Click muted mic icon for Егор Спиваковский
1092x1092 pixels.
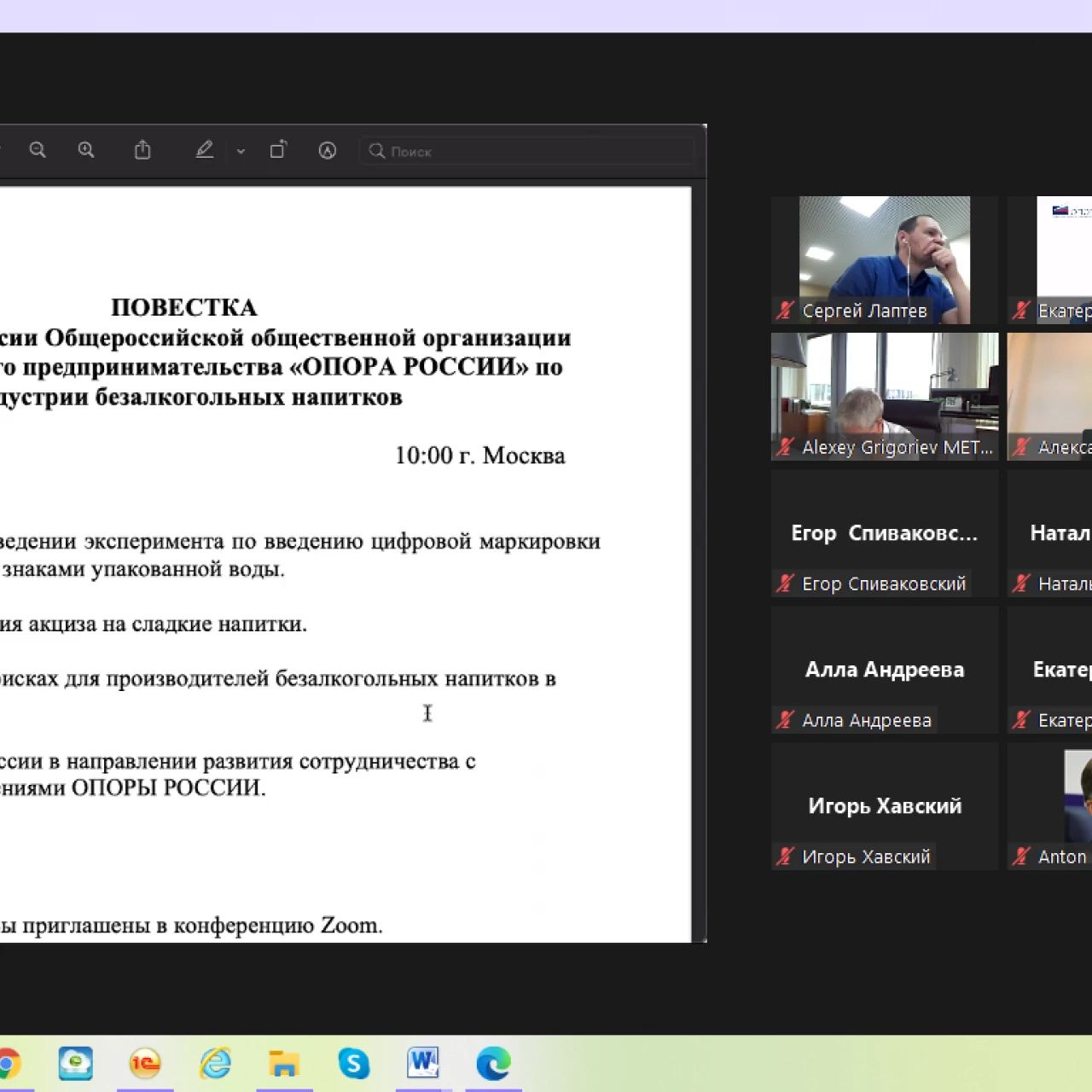pos(785,584)
